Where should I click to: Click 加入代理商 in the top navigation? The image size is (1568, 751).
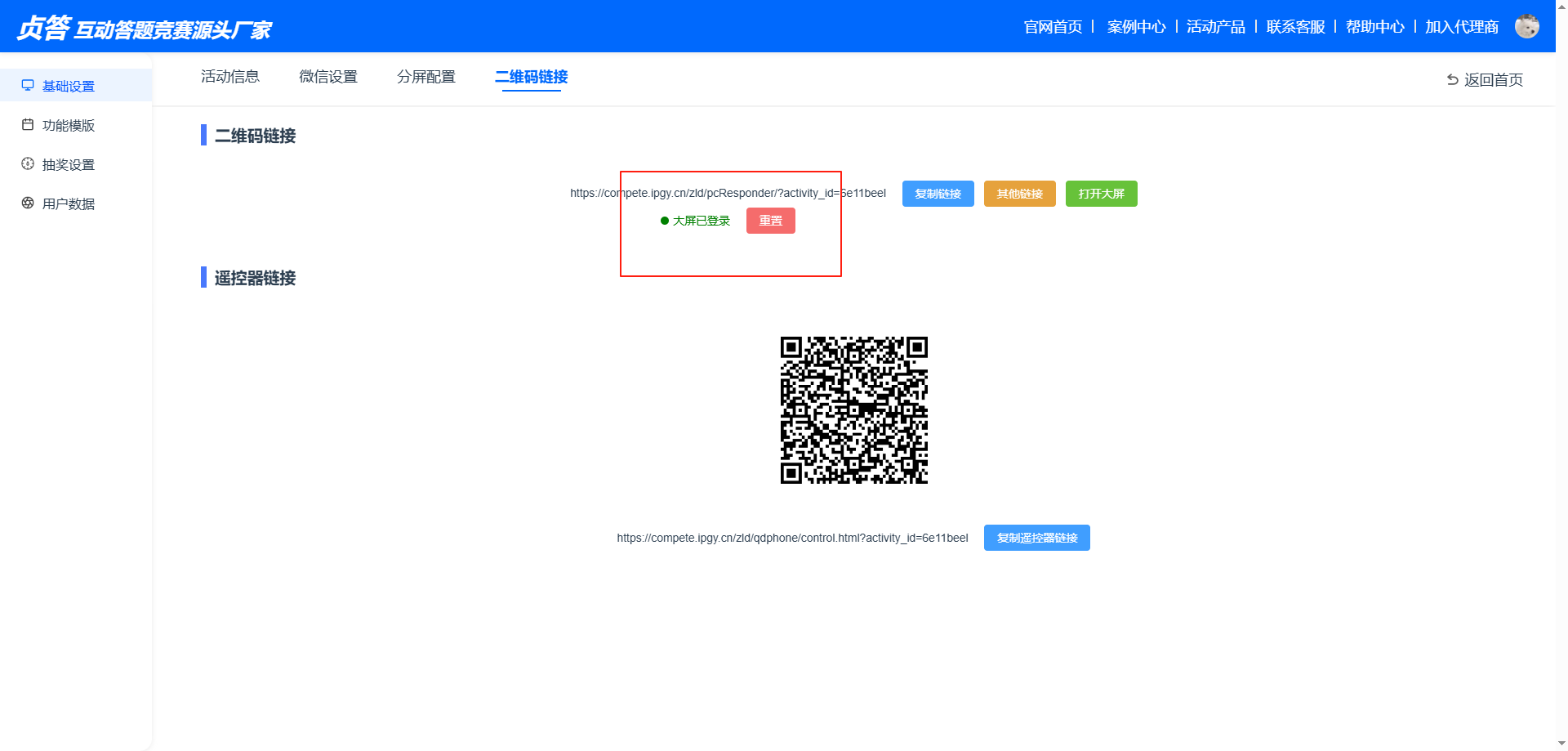click(1463, 27)
